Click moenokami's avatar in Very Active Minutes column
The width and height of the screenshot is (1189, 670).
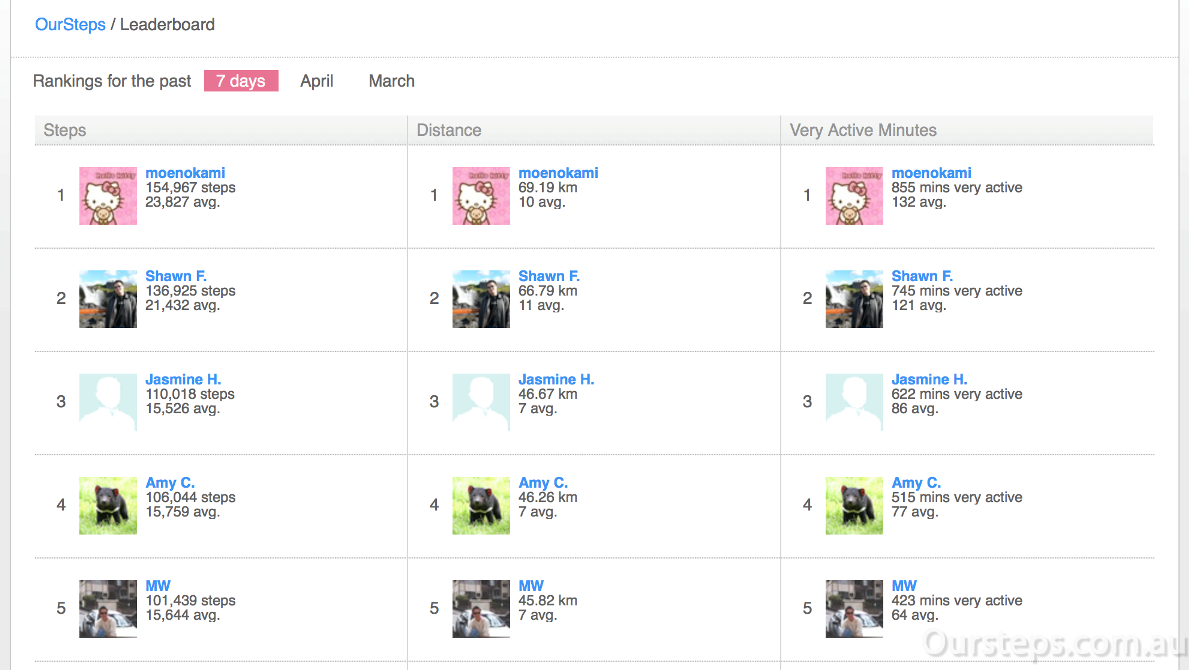[854, 195]
